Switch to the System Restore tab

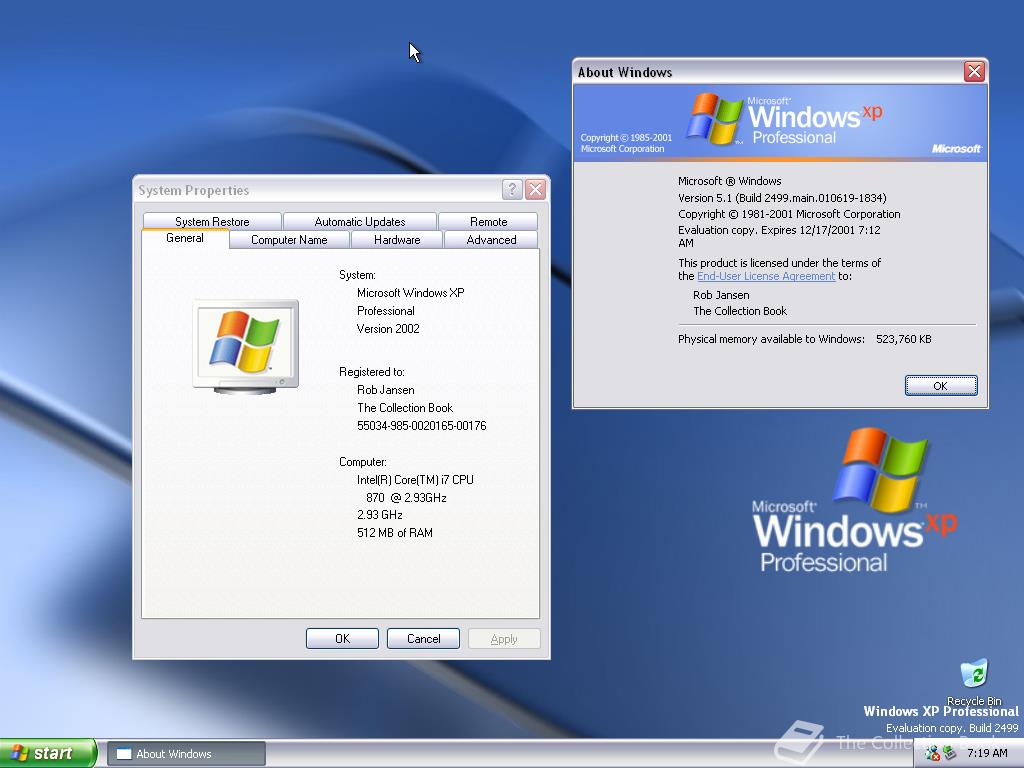pos(212,221)
